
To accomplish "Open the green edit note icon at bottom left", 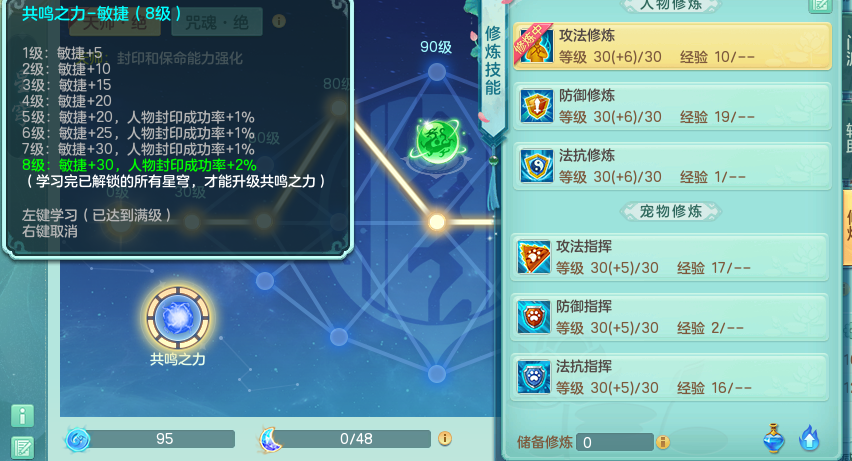I will coord(22,448).
